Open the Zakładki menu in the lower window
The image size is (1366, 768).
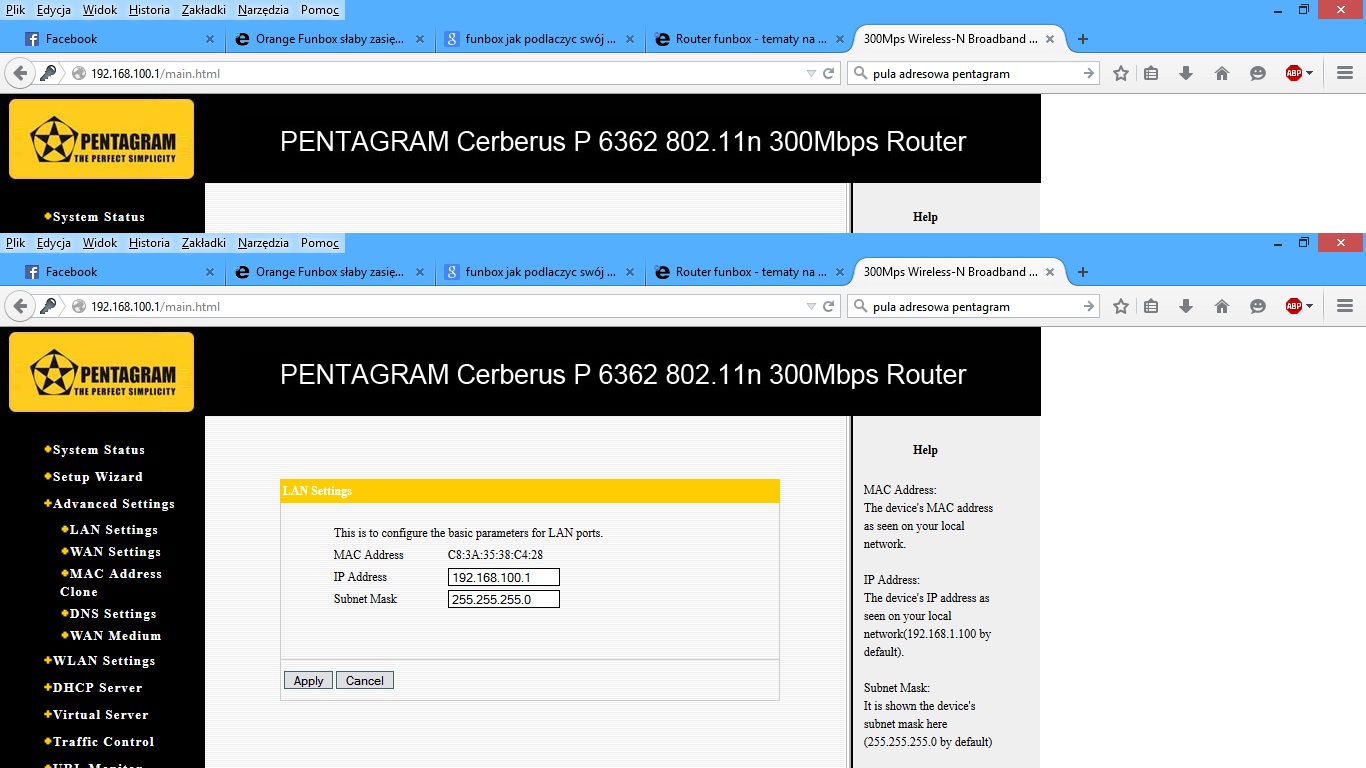[204, 243]
